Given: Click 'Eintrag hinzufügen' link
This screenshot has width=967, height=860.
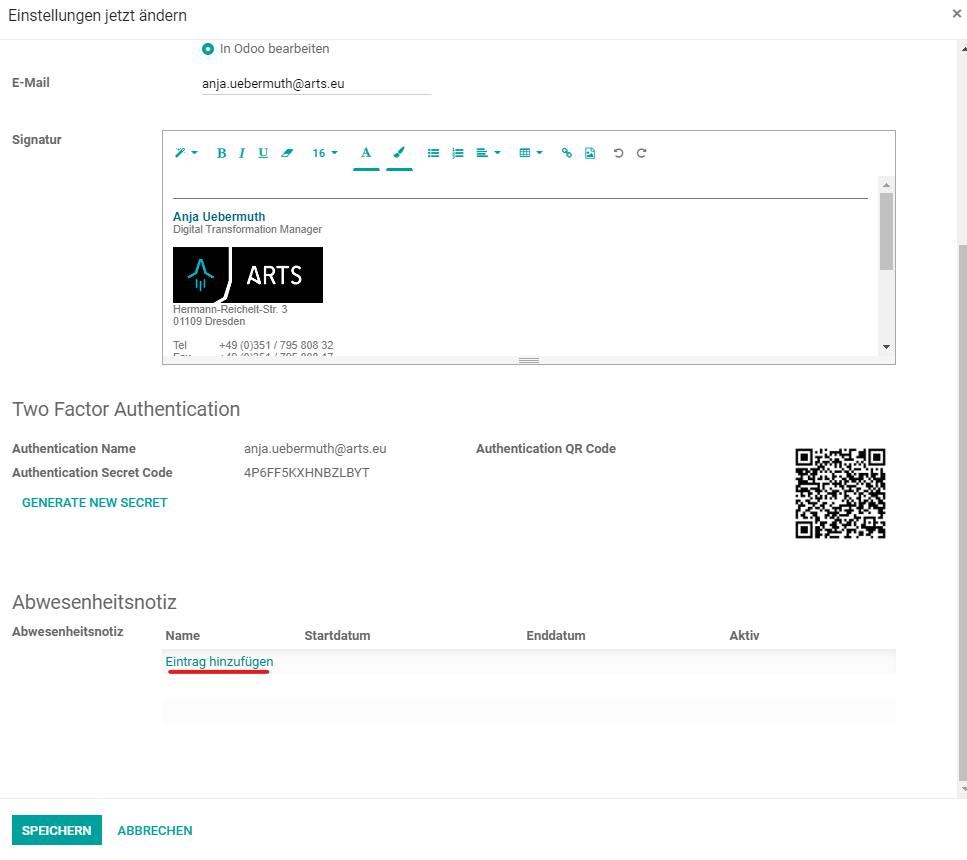Looking at the screenshot, I should pos(219,661).
